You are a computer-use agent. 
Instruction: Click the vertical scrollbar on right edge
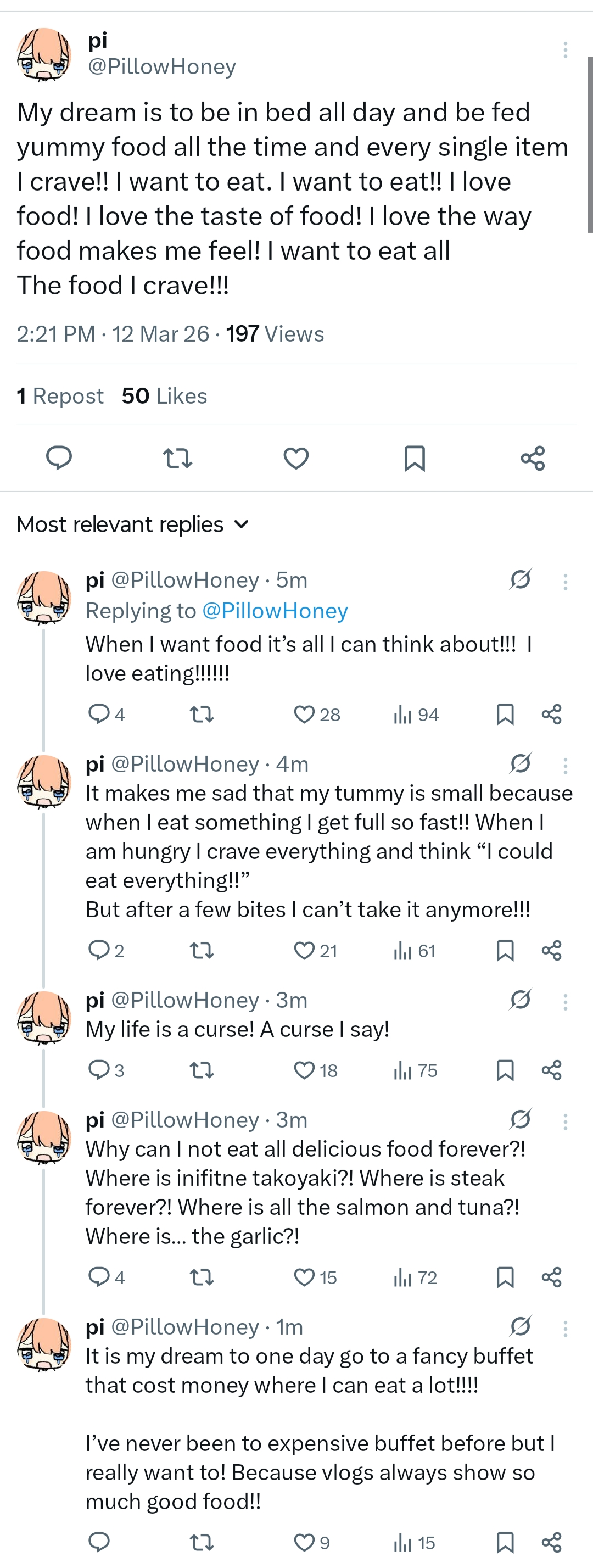pos(589,145)
